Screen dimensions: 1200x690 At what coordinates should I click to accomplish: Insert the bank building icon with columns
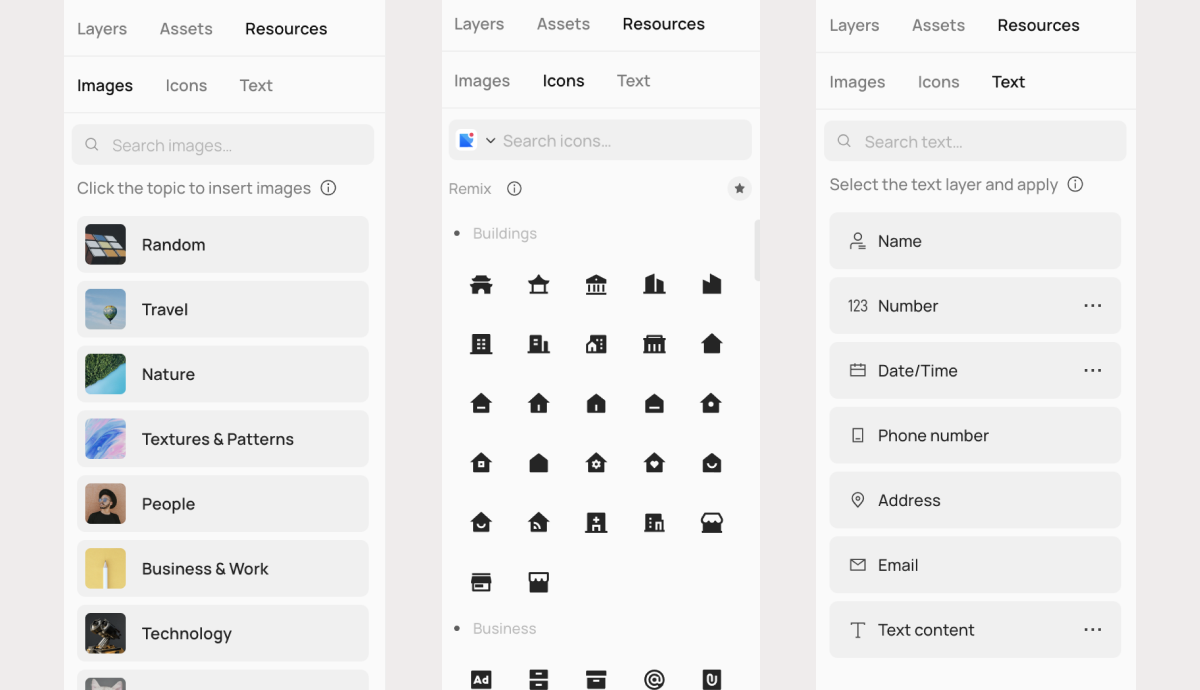(596, 285)
